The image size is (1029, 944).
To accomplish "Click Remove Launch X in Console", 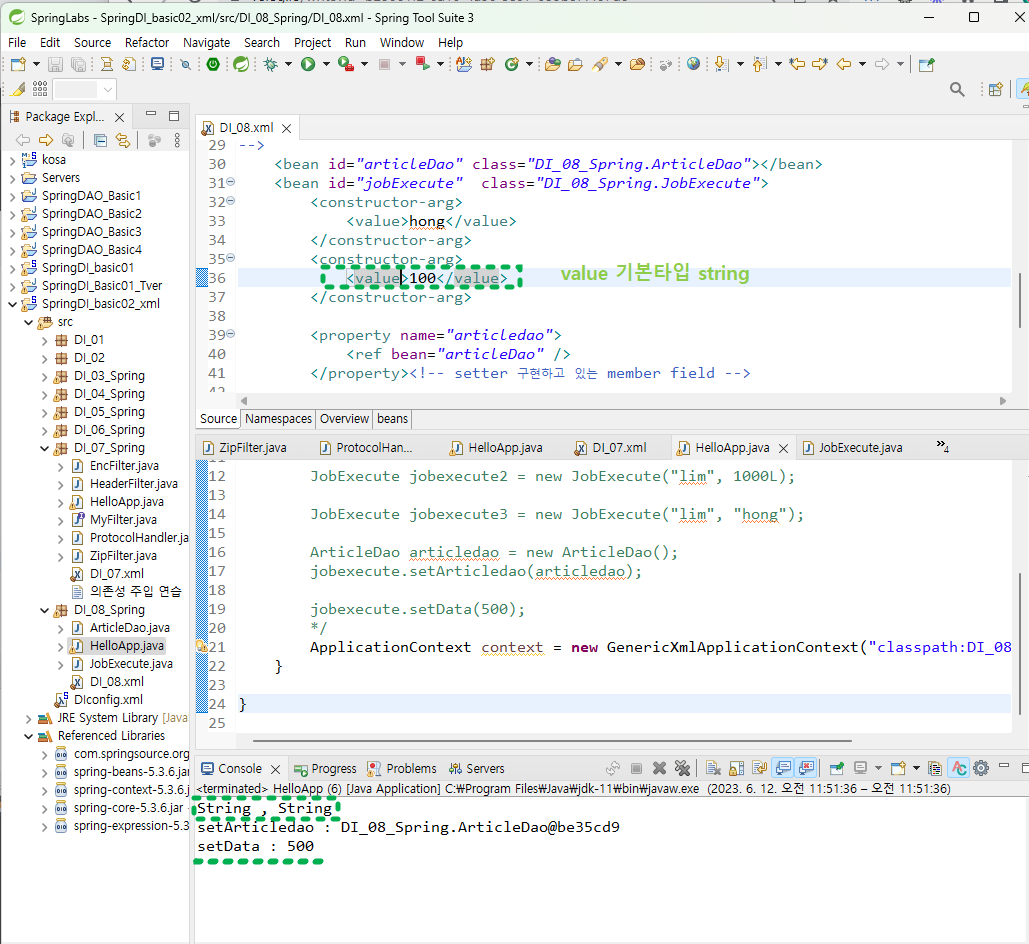I will coord(660,768).
